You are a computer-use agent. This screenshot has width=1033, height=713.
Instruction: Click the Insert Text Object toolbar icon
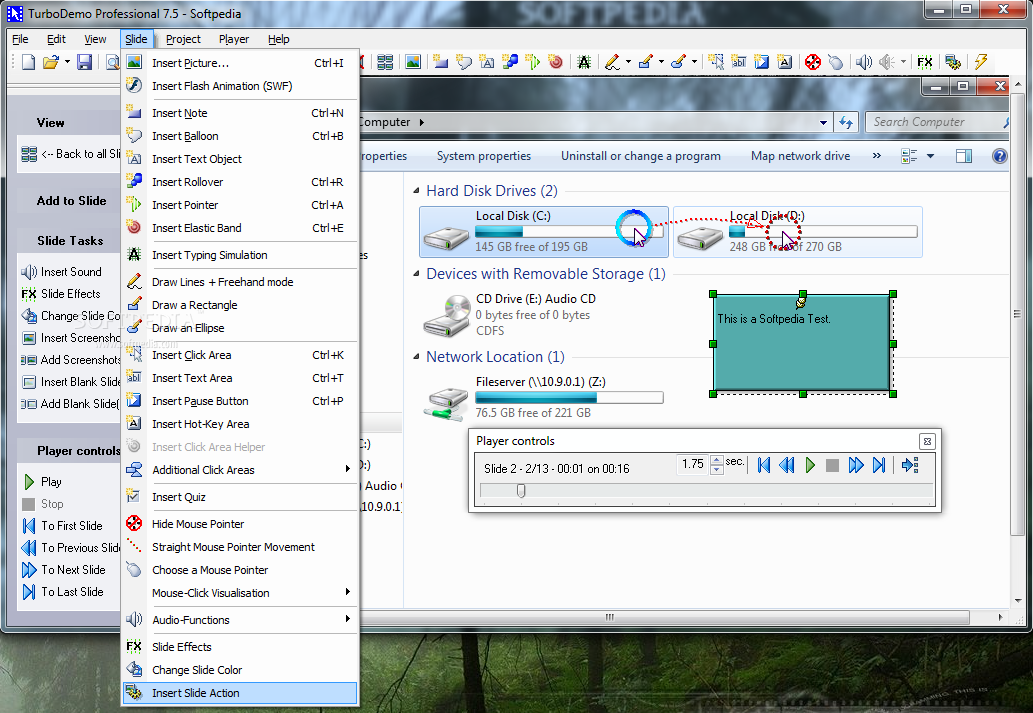click(x=487, y=62)
